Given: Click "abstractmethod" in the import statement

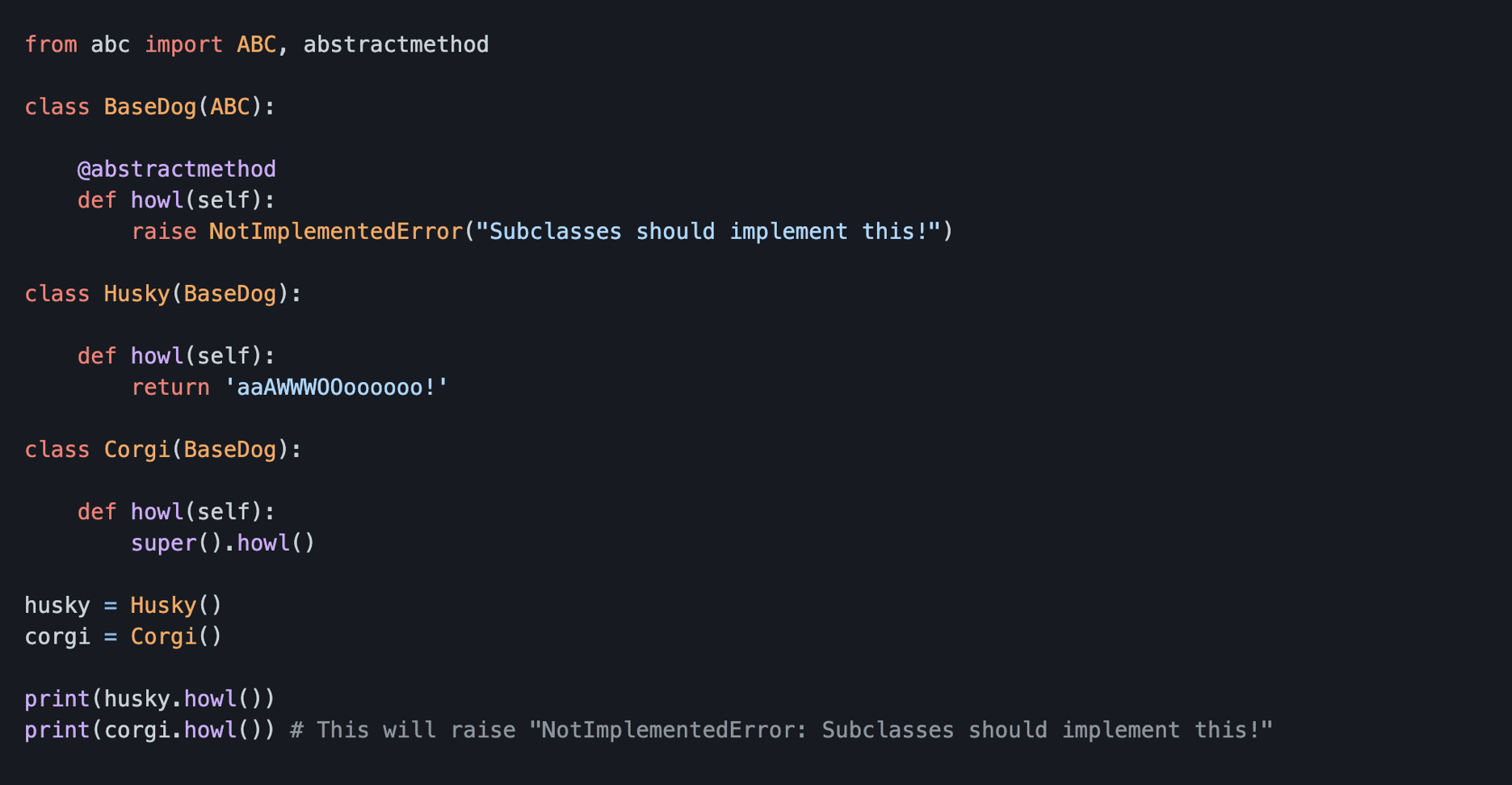Looking at the screenshot, I should click(396, 44).
